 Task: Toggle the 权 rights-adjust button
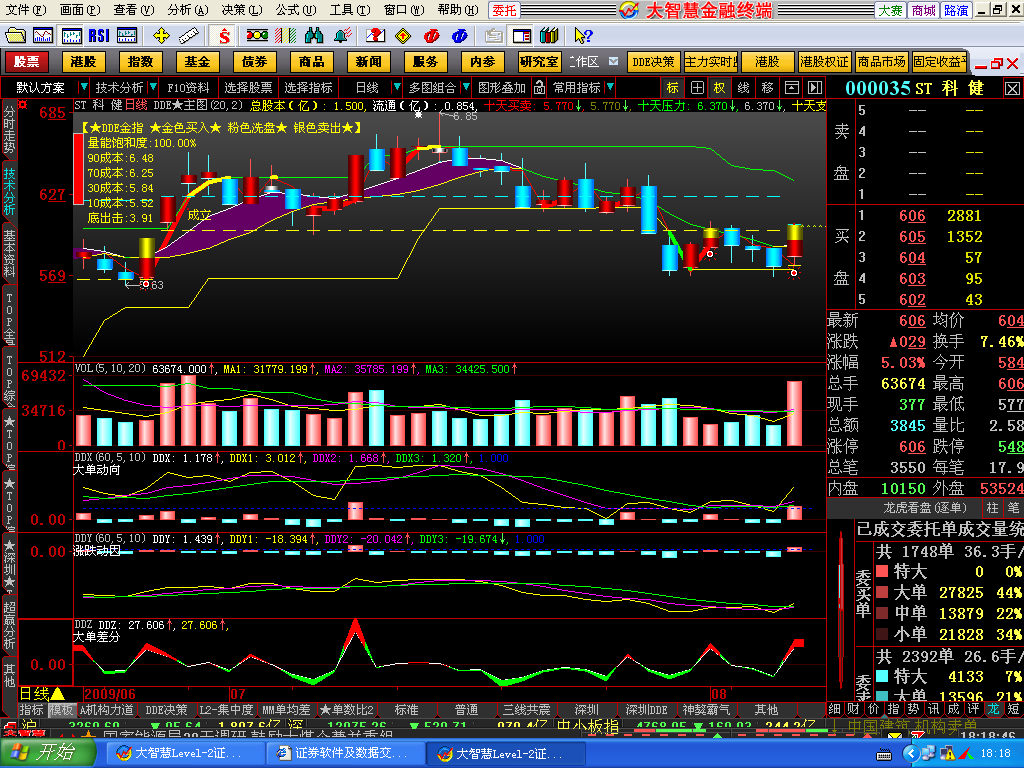(720, 88)
